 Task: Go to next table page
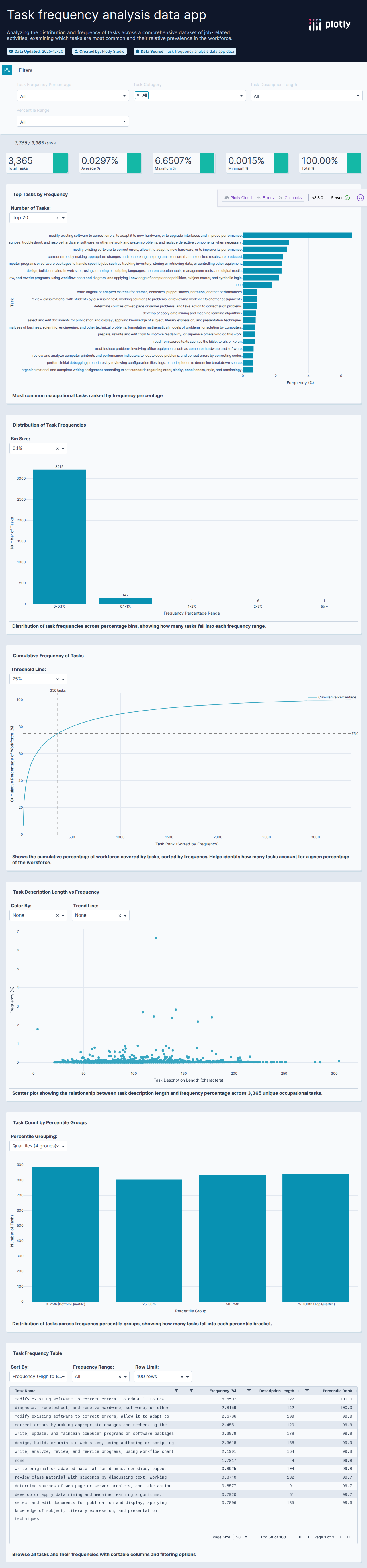click(340, 1537)
